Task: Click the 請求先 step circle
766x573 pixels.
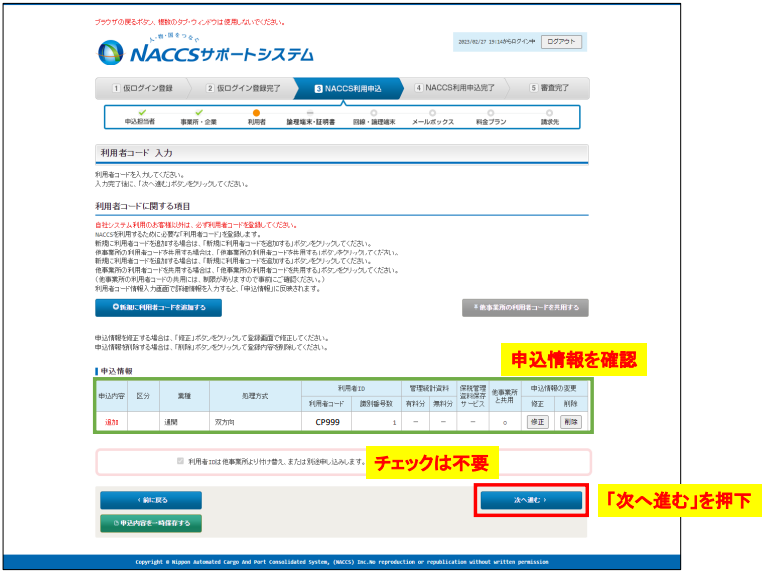Action: [x=549, y=112]
